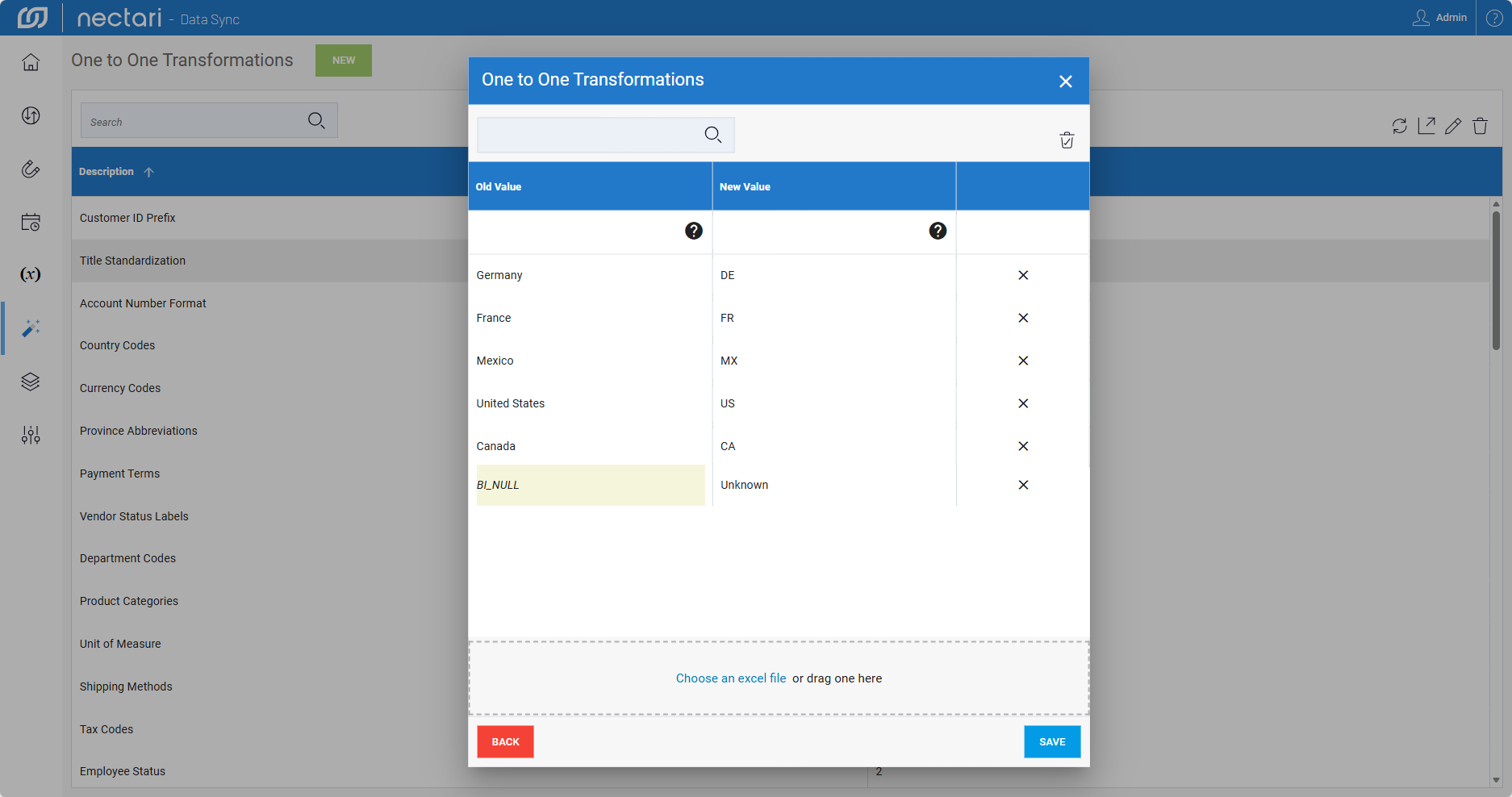Close the One to One Transformations dialog
1512x797 pixels.
click(x=1066, y=81)
